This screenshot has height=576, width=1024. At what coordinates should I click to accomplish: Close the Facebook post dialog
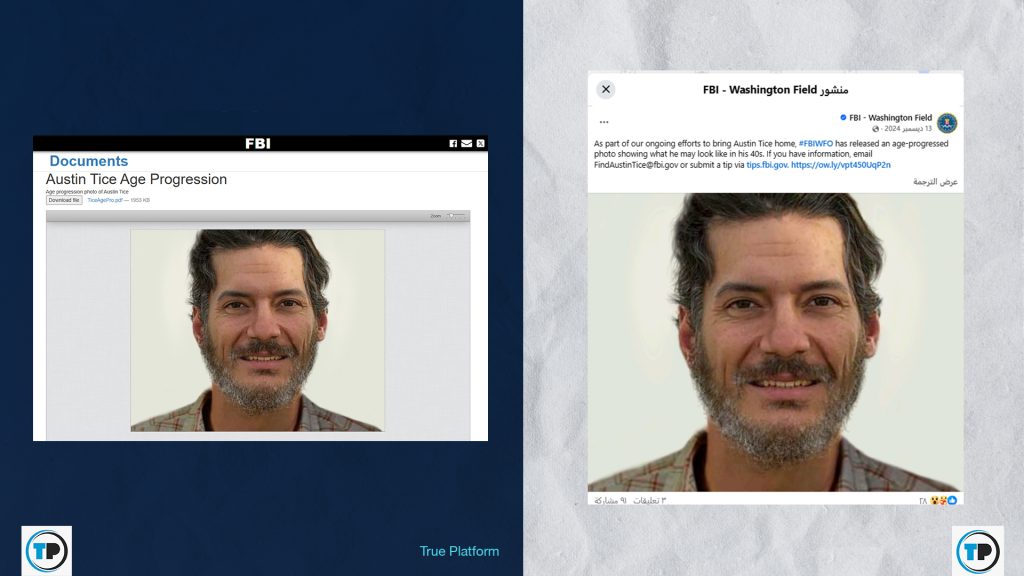pyautogui.click(x=606, y=89)
